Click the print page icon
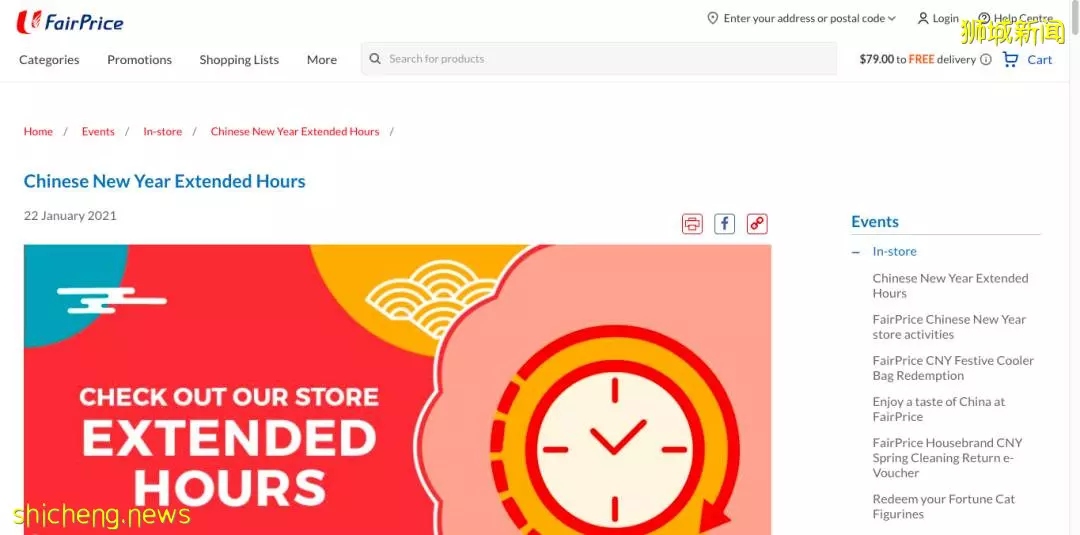 (692, 224)
